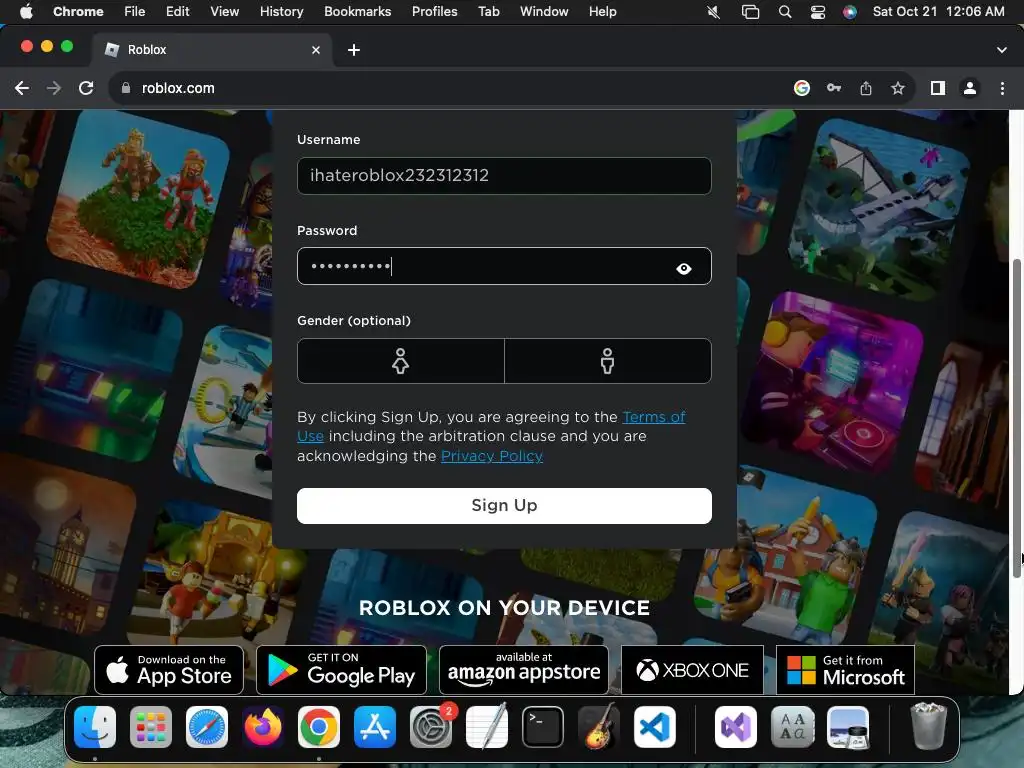Open System Settings from the Dock
The width and height of the screenshot is (1024, 768).
[431, 727]
